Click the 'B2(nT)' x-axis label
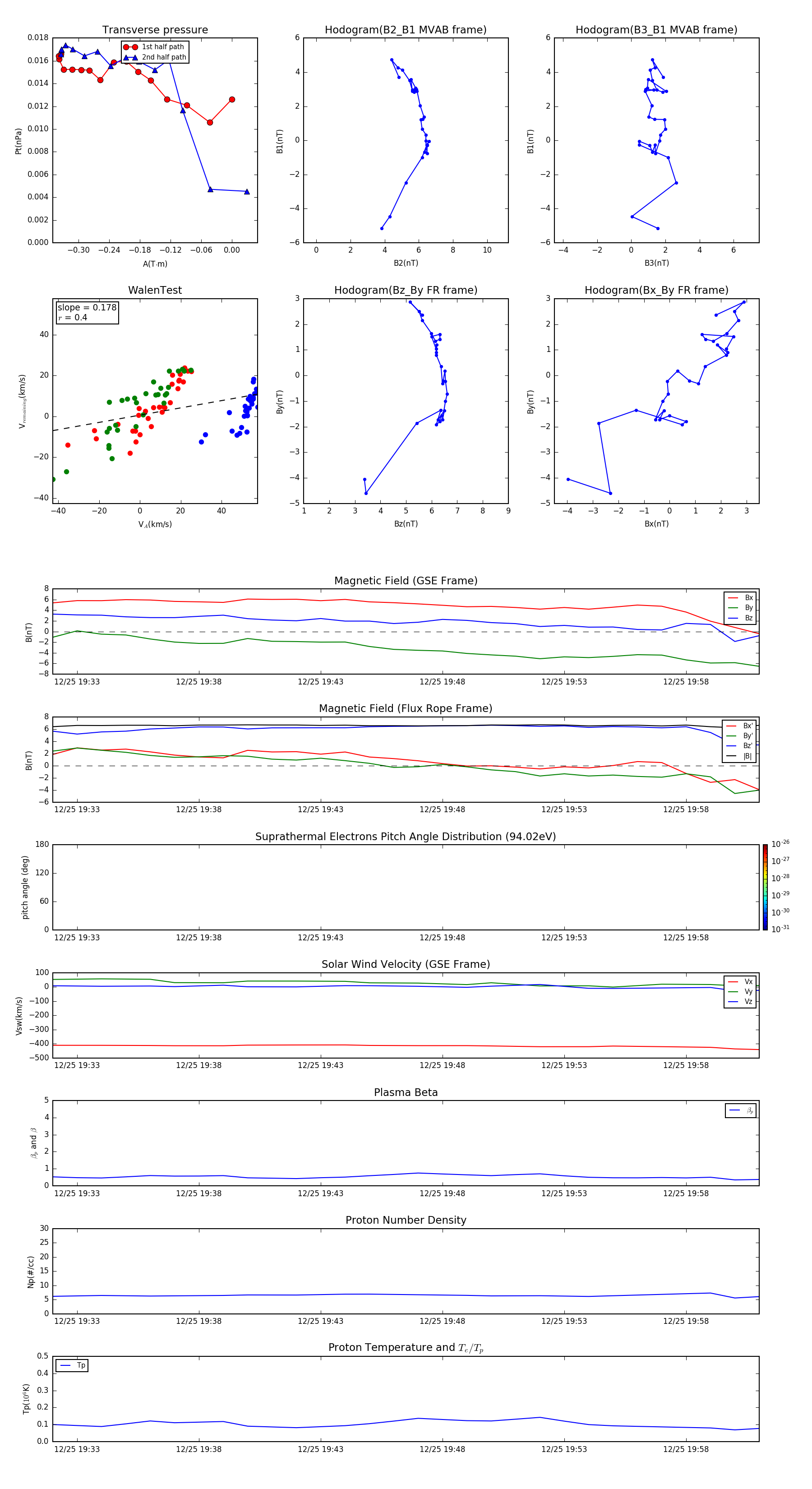Image resolution: width=812 pixels, height=1489 pixels. click(406, 263)
